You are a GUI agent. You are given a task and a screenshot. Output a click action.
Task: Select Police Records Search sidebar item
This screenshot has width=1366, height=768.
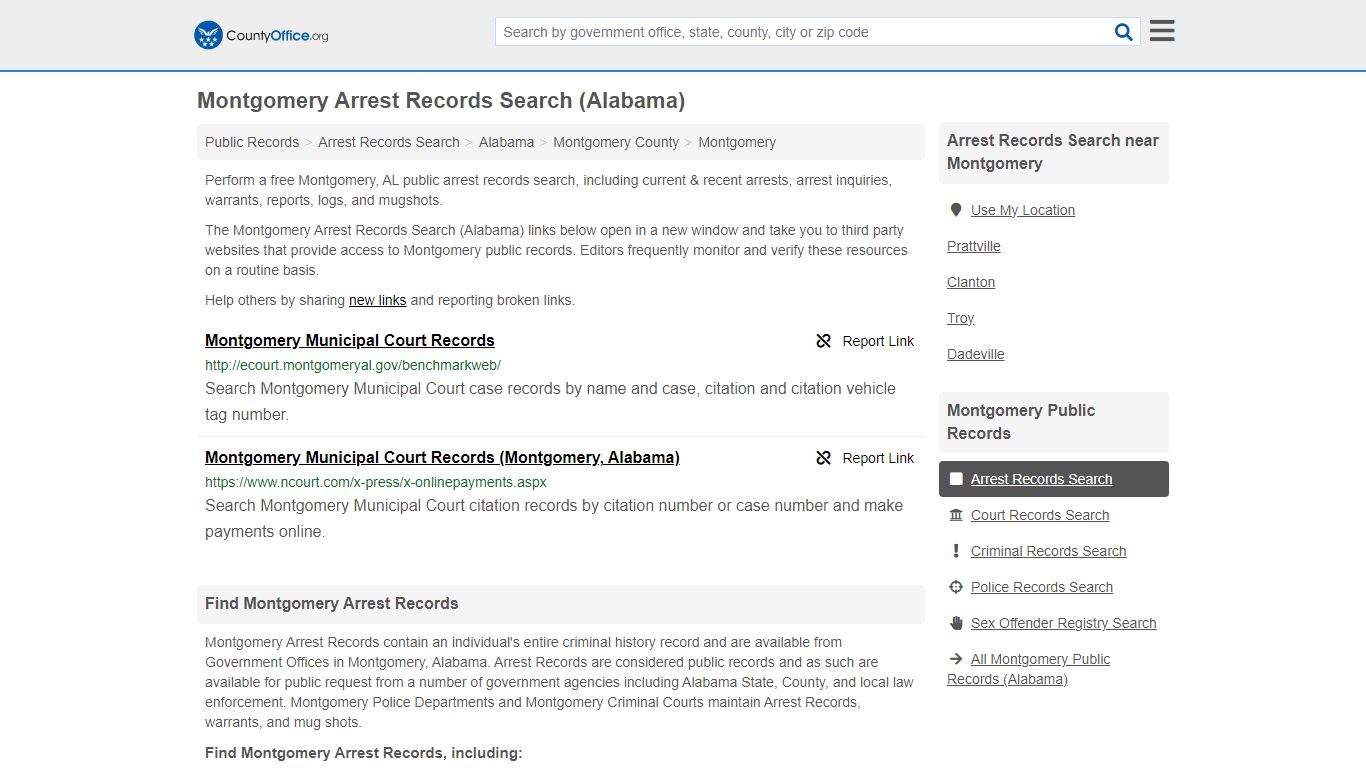tap(1042, 587)
